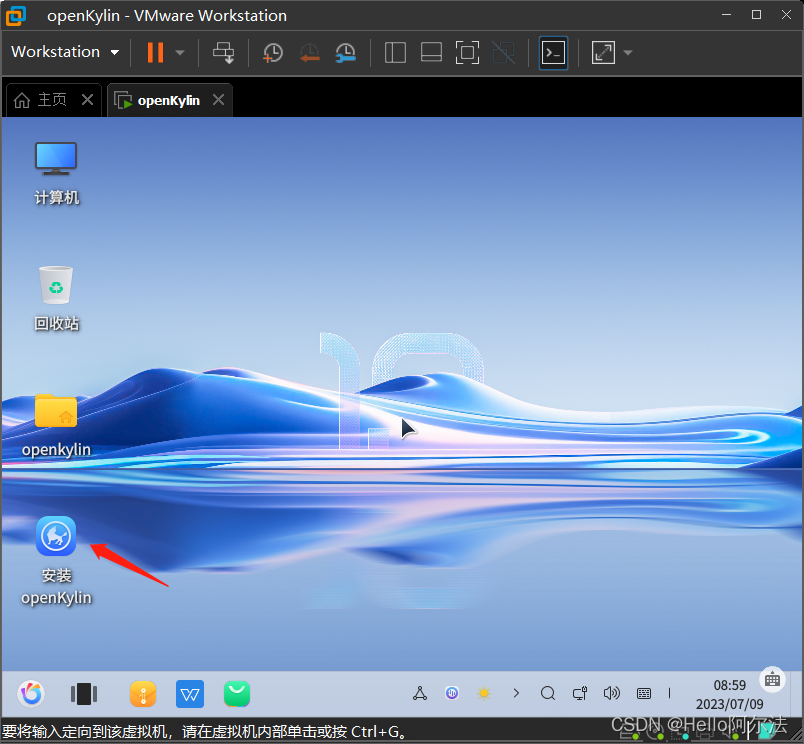Expand the stretch guest dropdown arrow
804x744 pixels.
[627, 53]
